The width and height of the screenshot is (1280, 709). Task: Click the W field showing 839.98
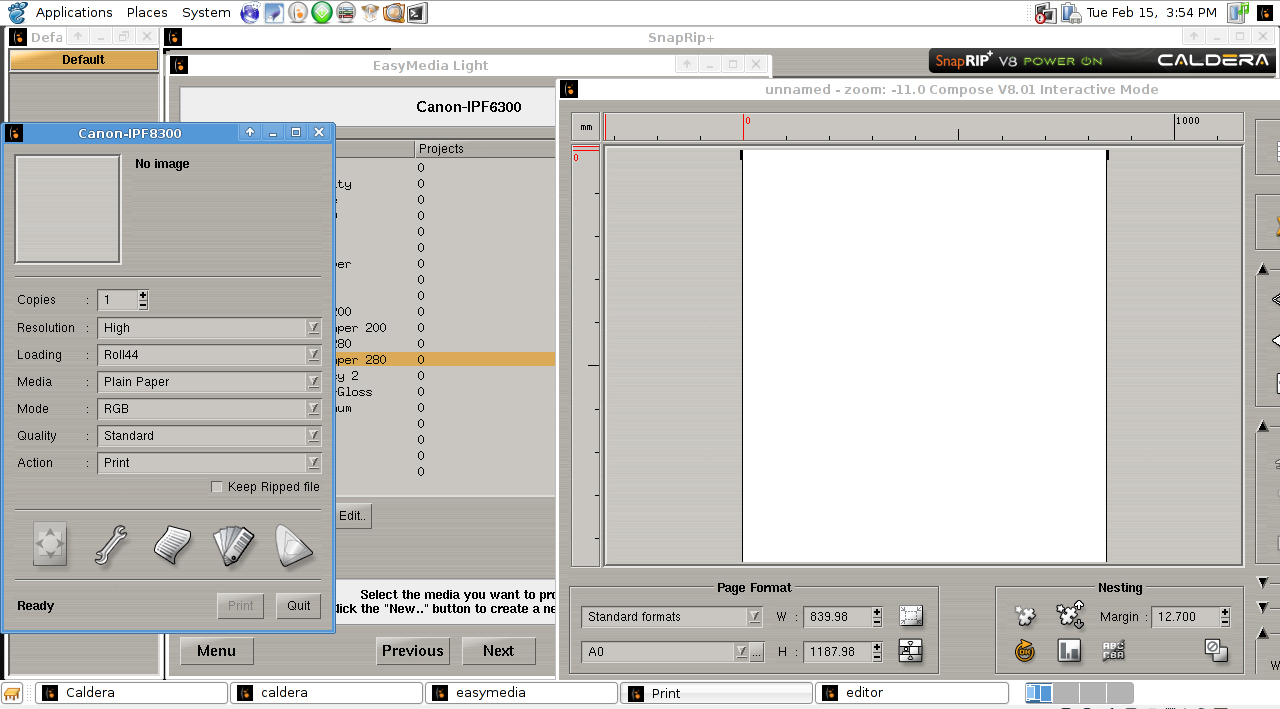point(838,617)
